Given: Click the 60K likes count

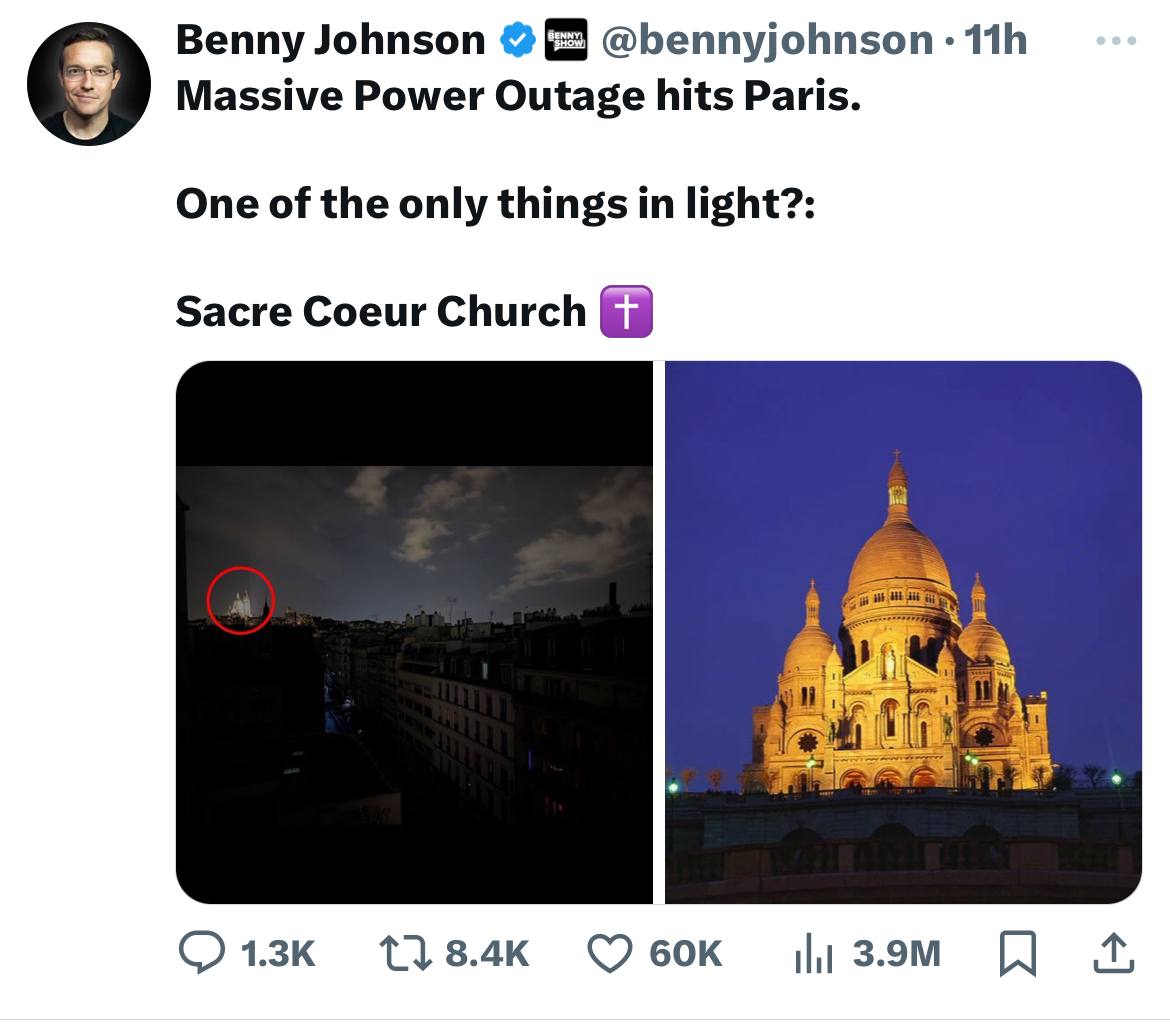Looking at the screenshot, I should [685, 954].
